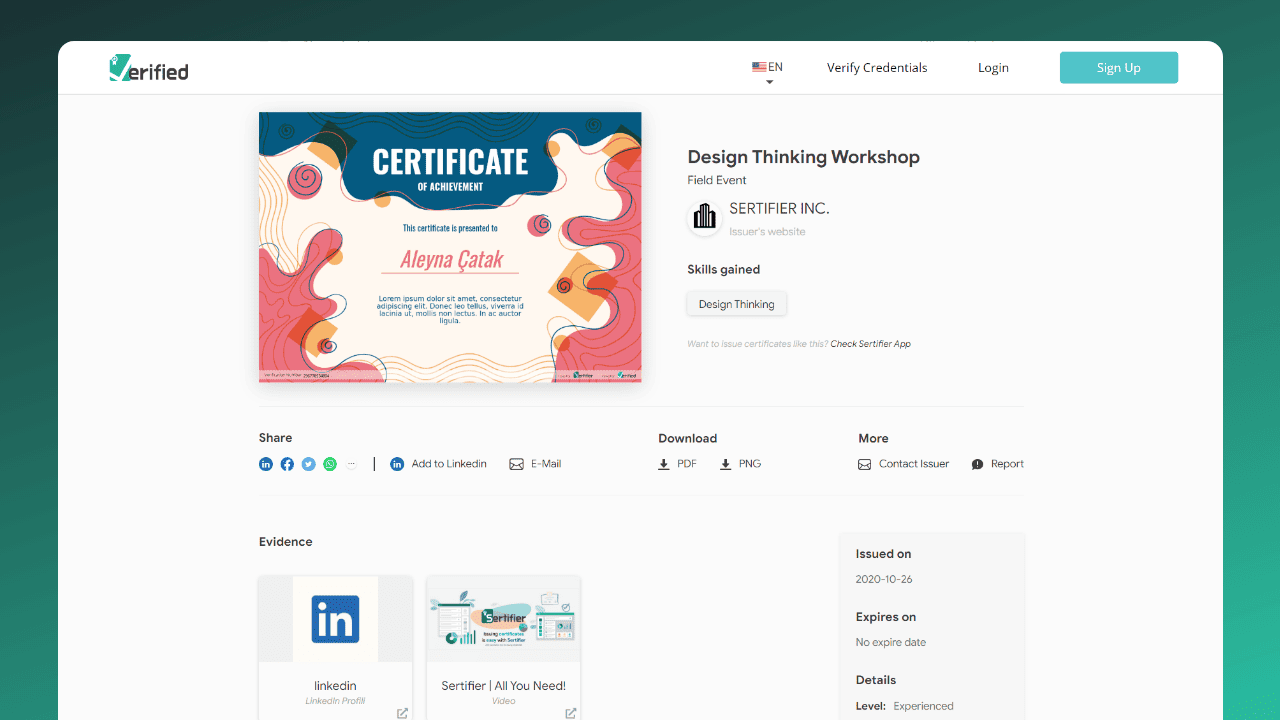Open Verify Credentials from the header
Viewport: 1280px width, 720px height.
tap(877, 68)
